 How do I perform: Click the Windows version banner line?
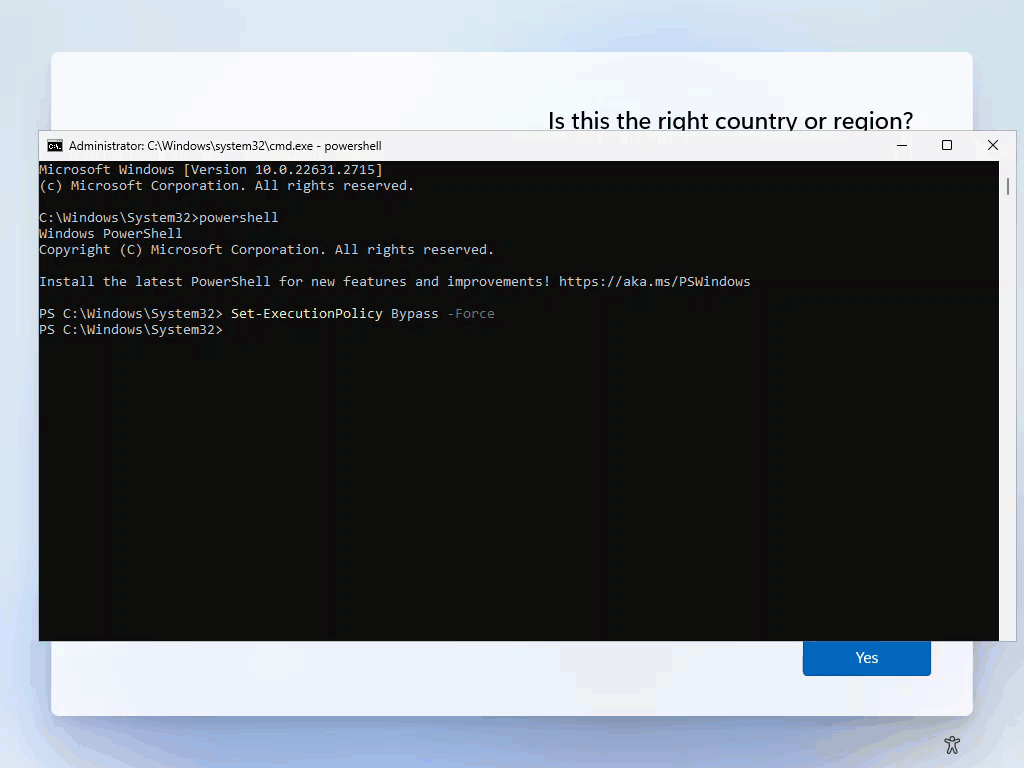[x=210, y=169]
